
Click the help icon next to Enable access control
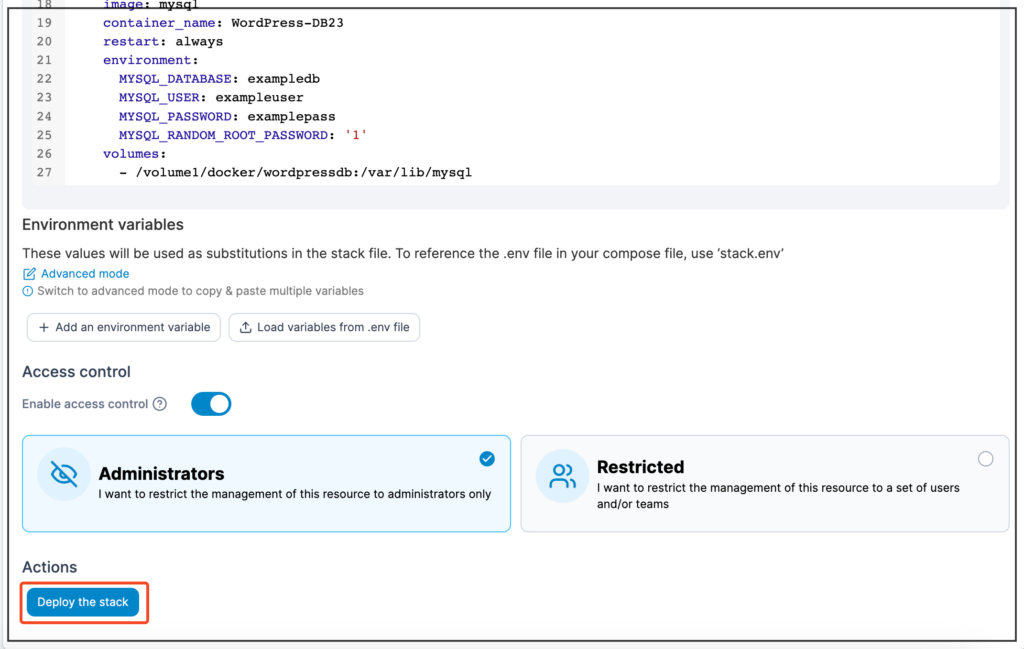coord(159,404)
